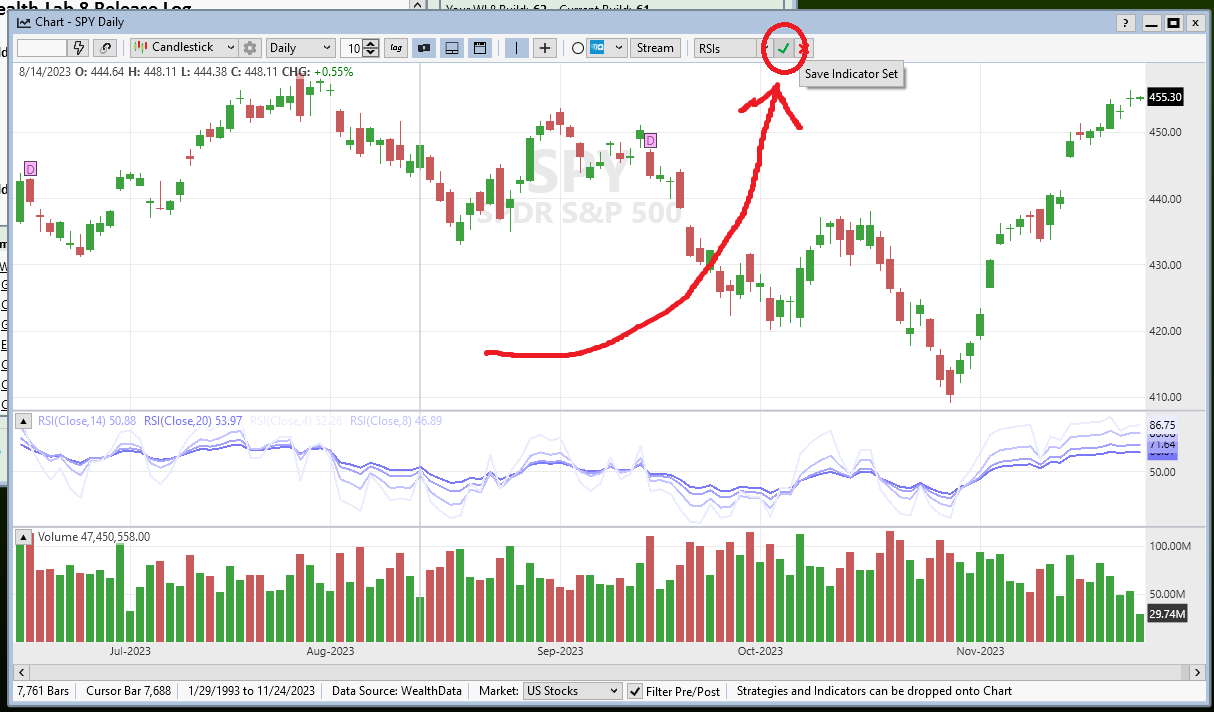
Task: Decrease bar spacing with down stepper arrow
Action: click(371, 52)
